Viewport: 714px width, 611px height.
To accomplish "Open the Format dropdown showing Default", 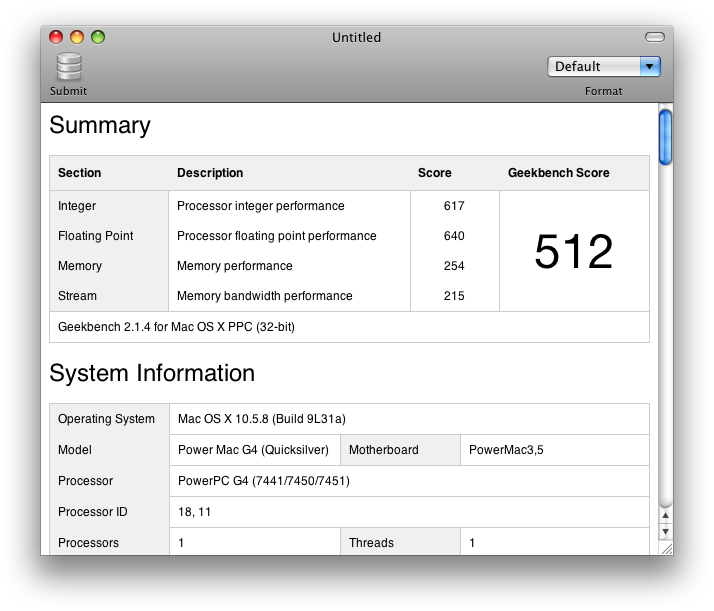I will [x=604, y=66].
